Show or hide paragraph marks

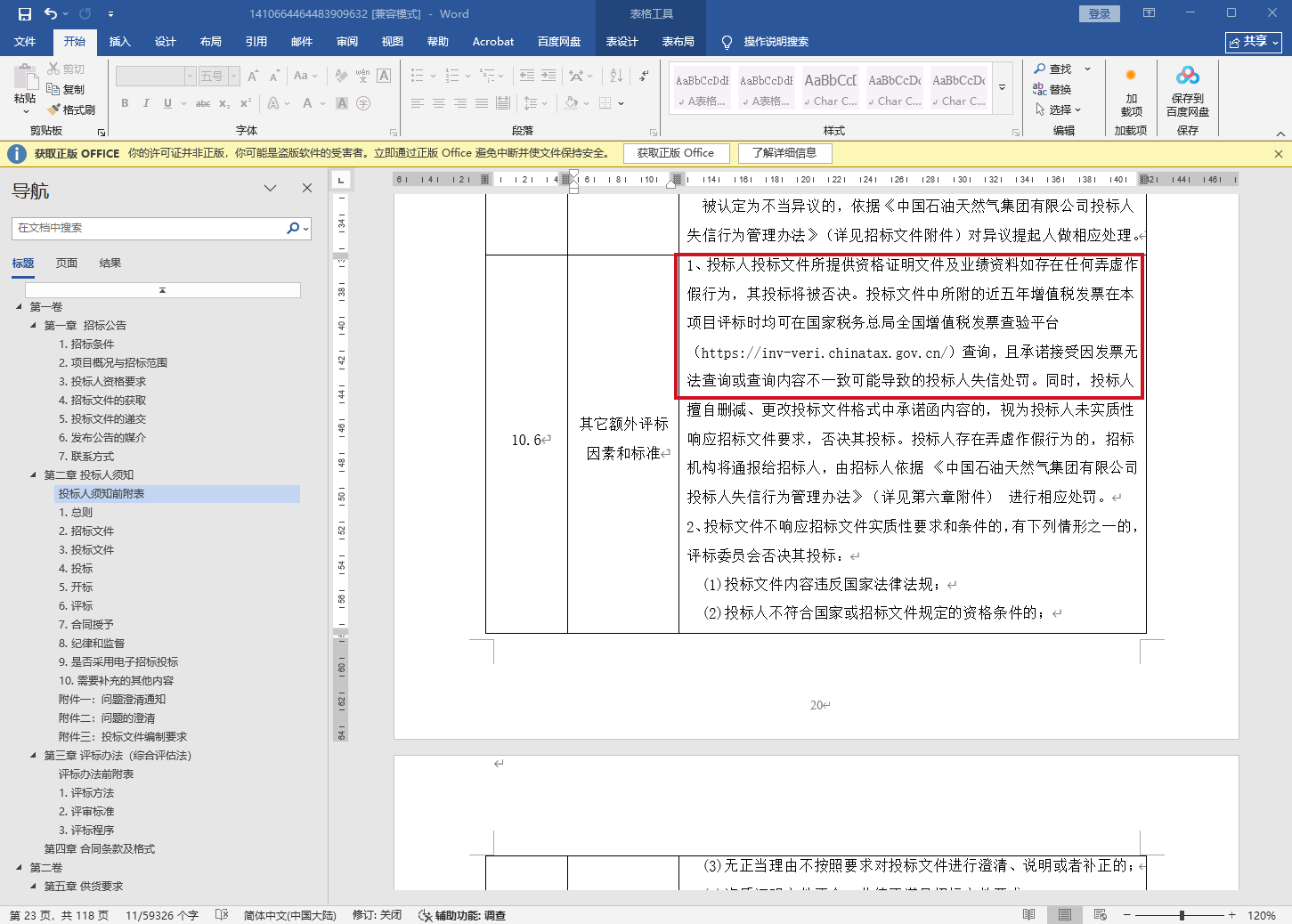point(643,76)
